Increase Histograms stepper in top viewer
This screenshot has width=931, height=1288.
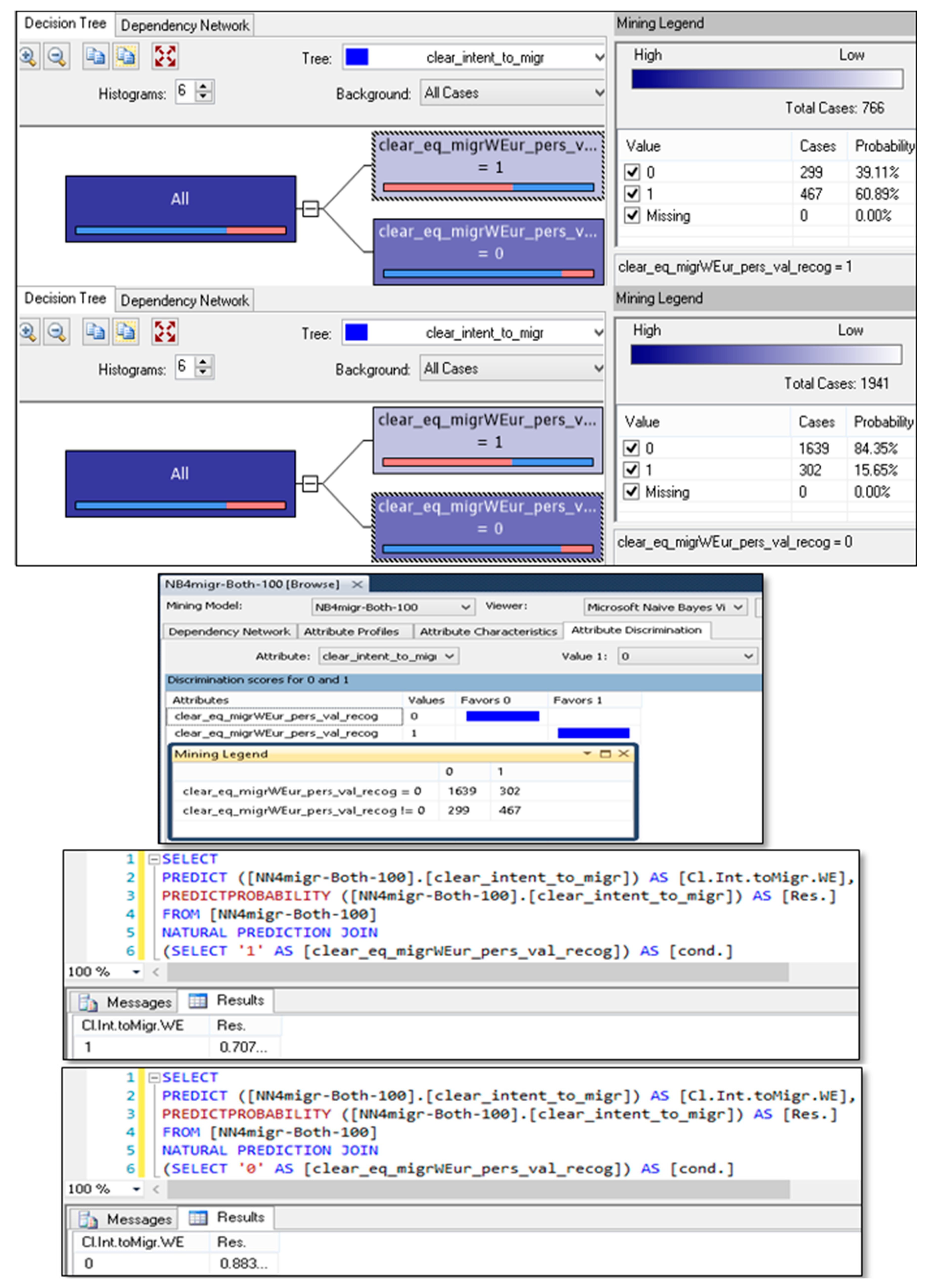203,86
